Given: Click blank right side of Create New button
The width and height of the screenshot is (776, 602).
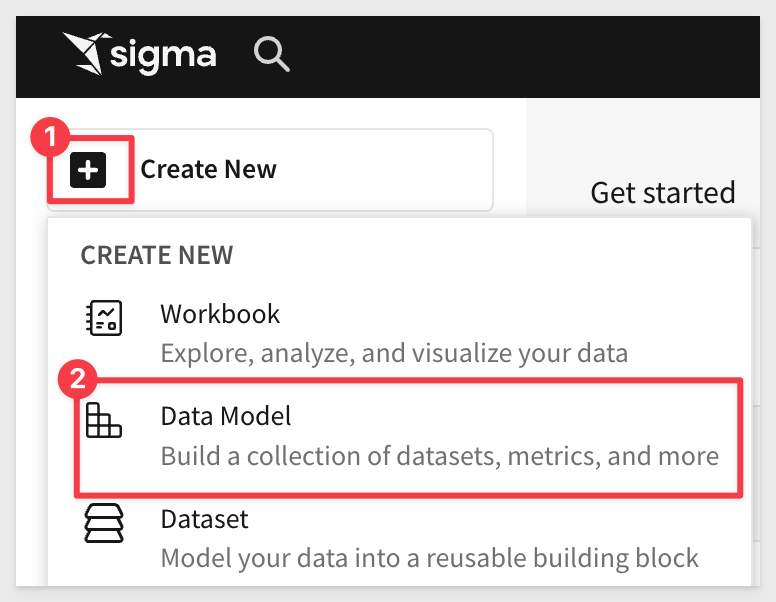Looking at the screenshot, I should (x=386, y=170).
